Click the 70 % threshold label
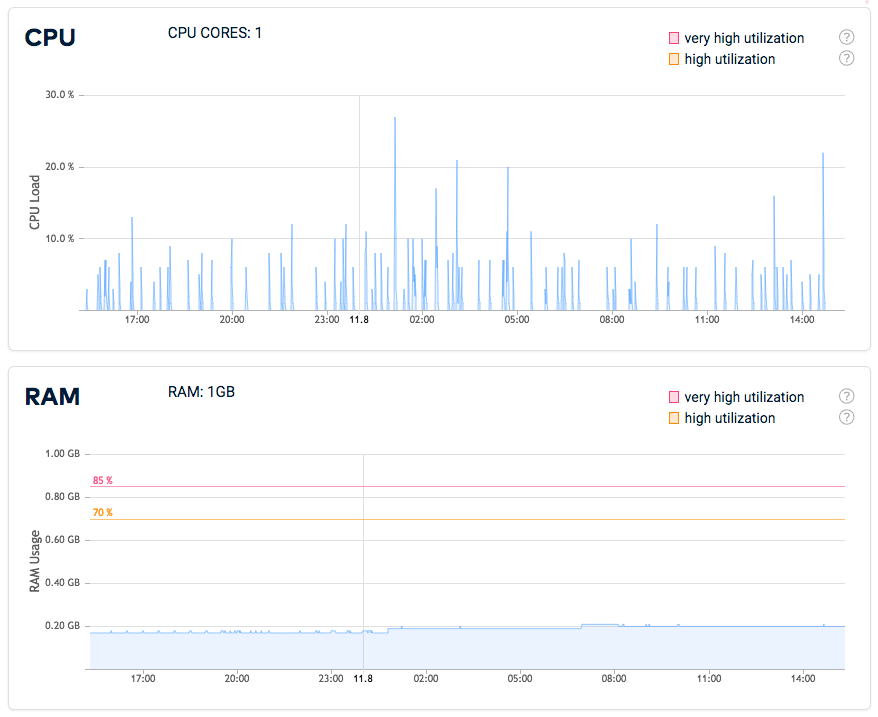Viewport: 878px width, 717px height. pyautogui.click(x=101, y=512)
